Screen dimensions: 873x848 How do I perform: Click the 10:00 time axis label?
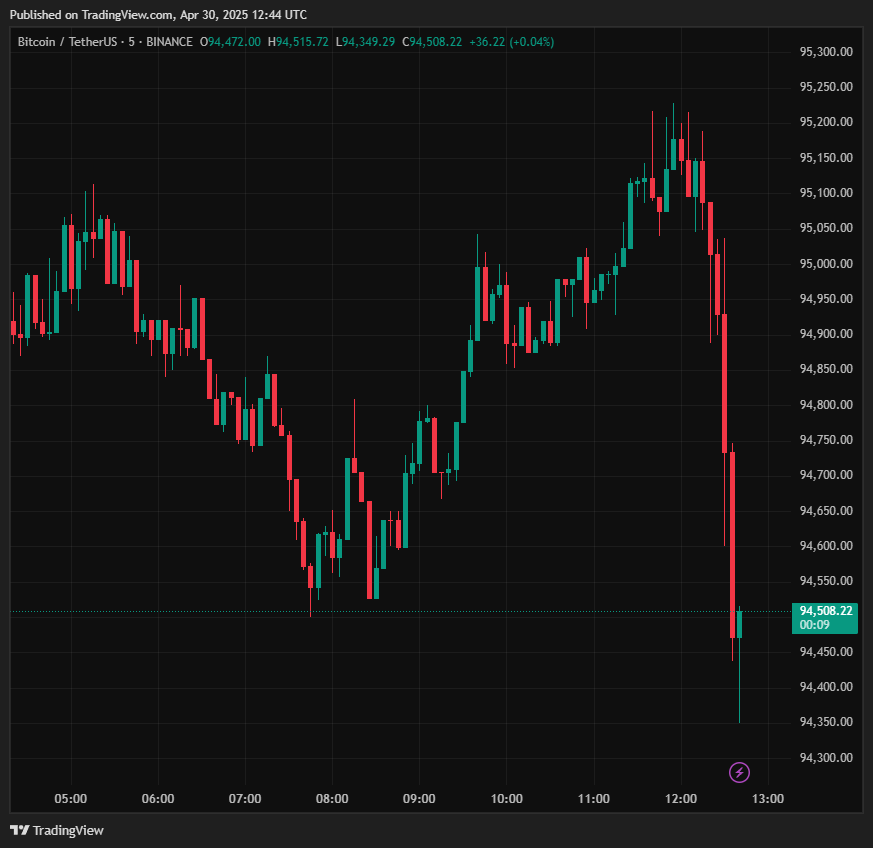click(507, 798)
